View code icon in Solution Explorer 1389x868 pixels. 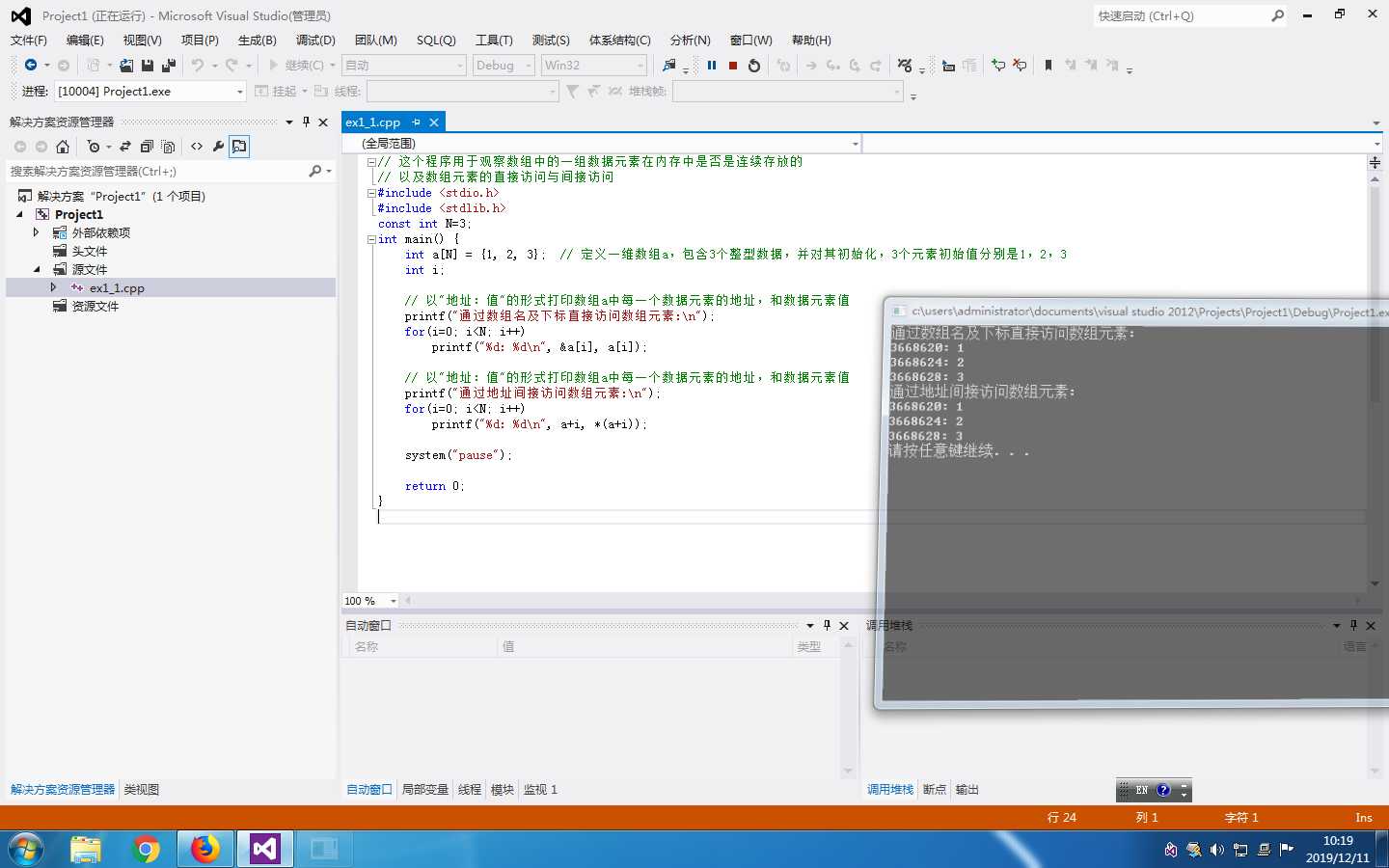coord(197,147)
